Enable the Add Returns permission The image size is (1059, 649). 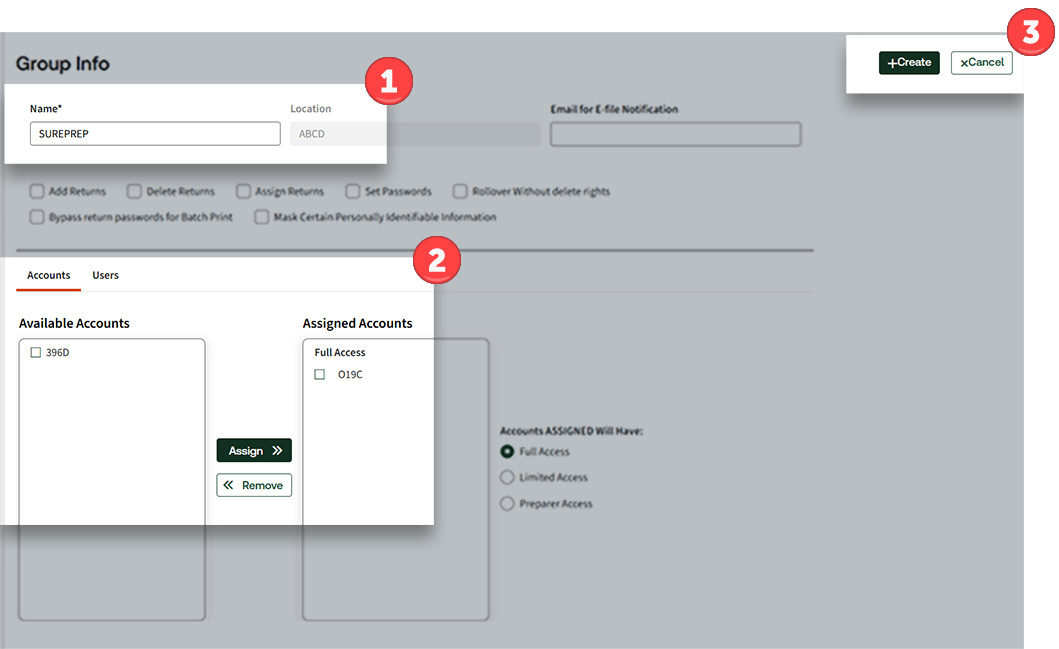[x=37, y=191]
